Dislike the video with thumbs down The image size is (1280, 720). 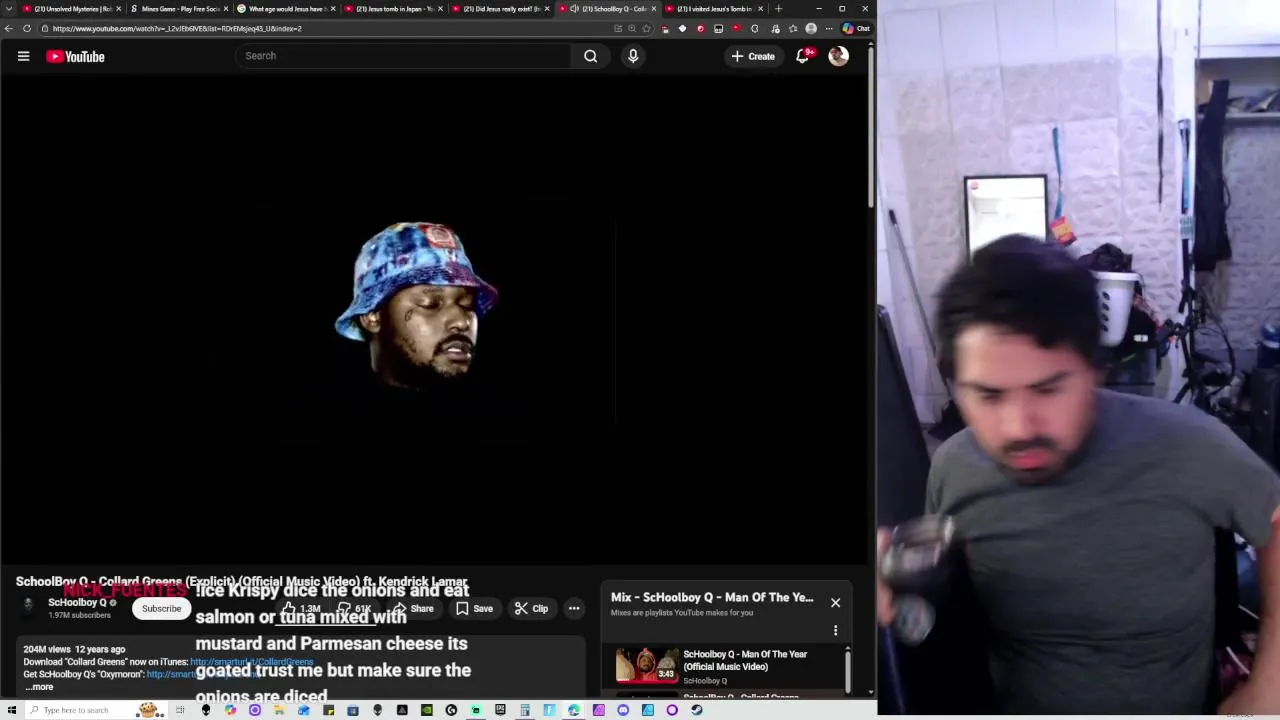coord(354,608)
